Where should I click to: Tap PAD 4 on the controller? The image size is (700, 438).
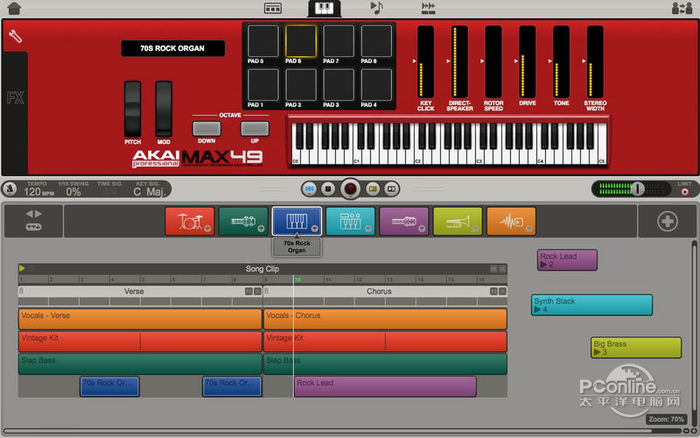(x=376, y=85)
